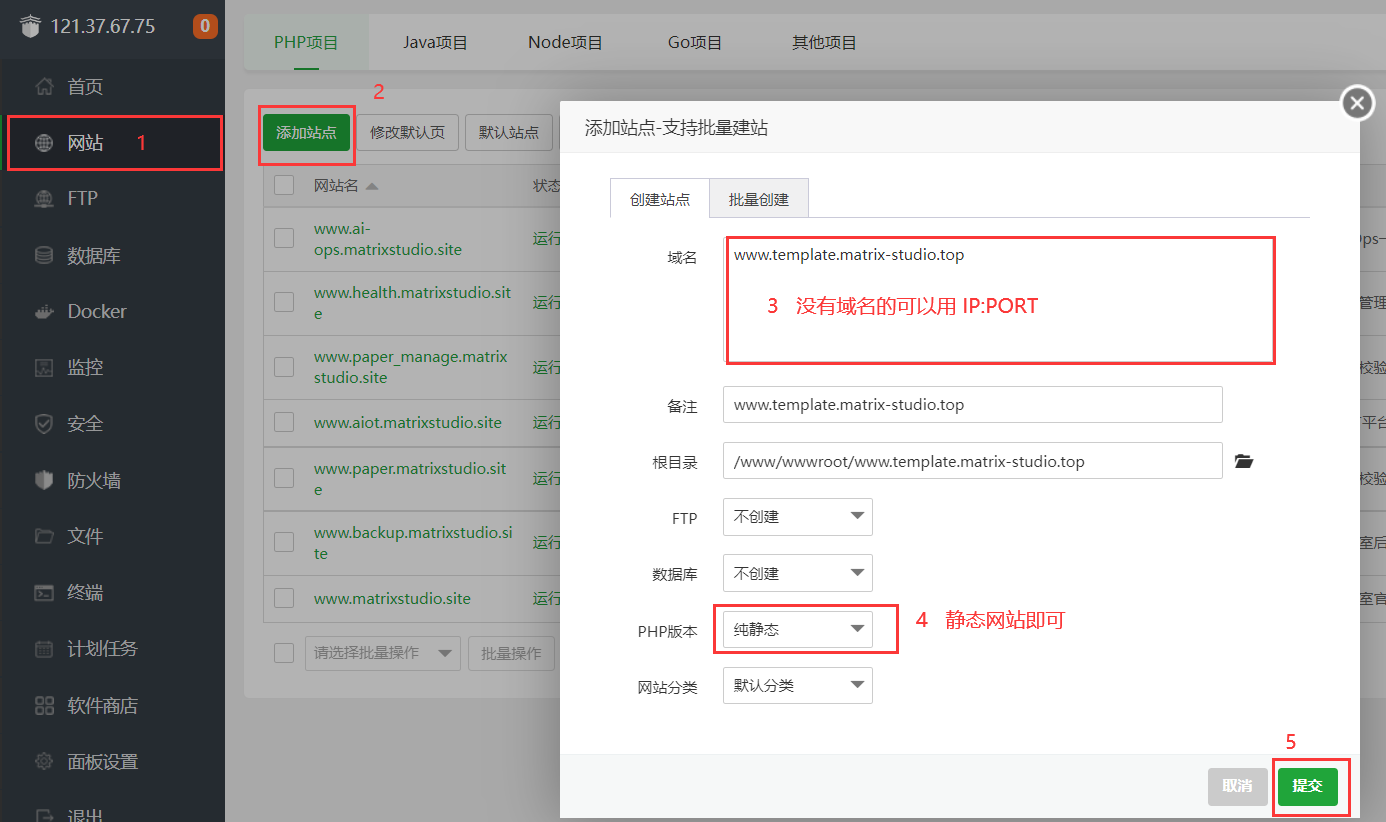
Task: Click the server logo beside 121.37.67.75
Action: click(33, 26)
